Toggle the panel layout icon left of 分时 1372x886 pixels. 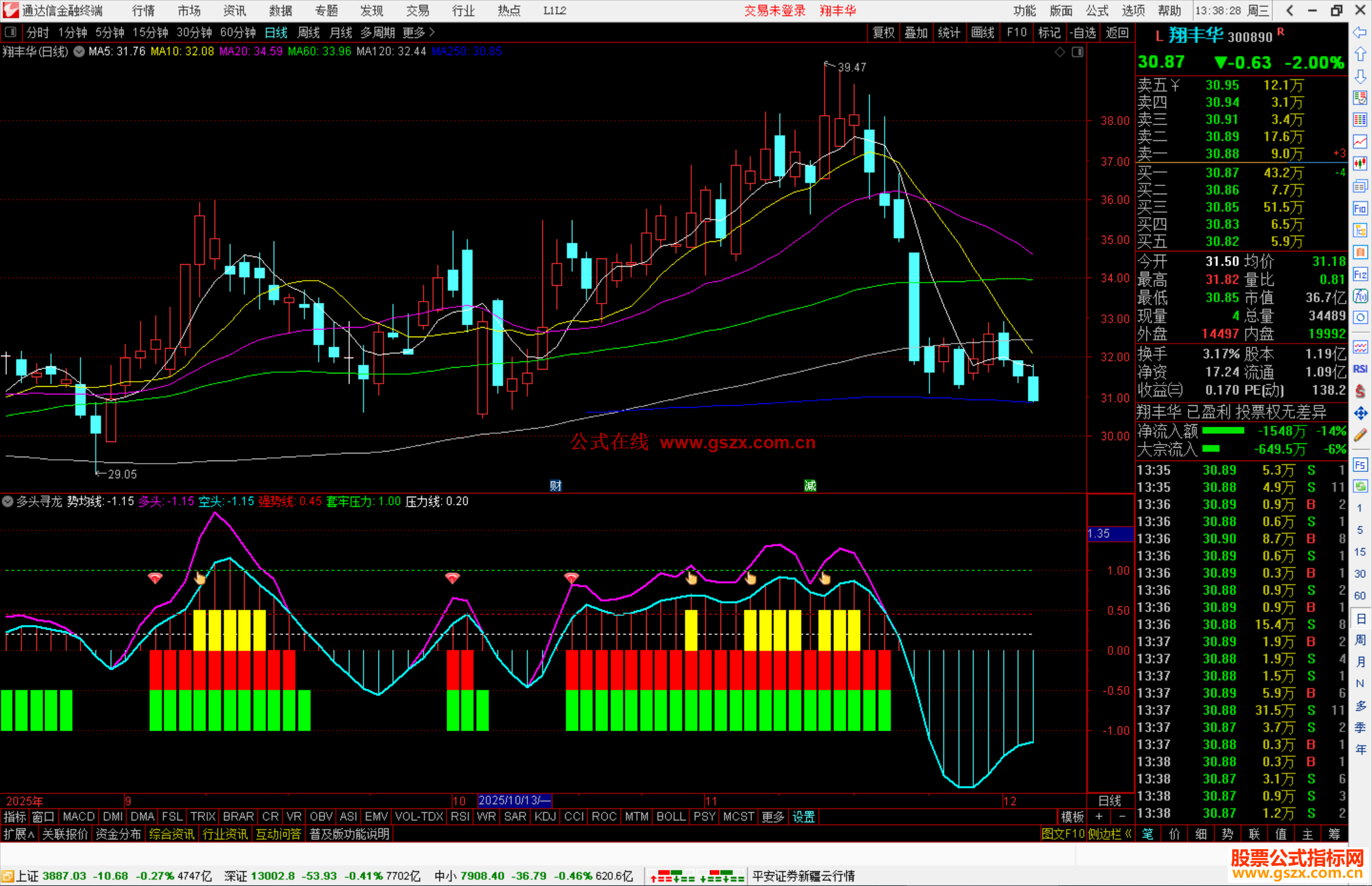click(x=11, y=32)
